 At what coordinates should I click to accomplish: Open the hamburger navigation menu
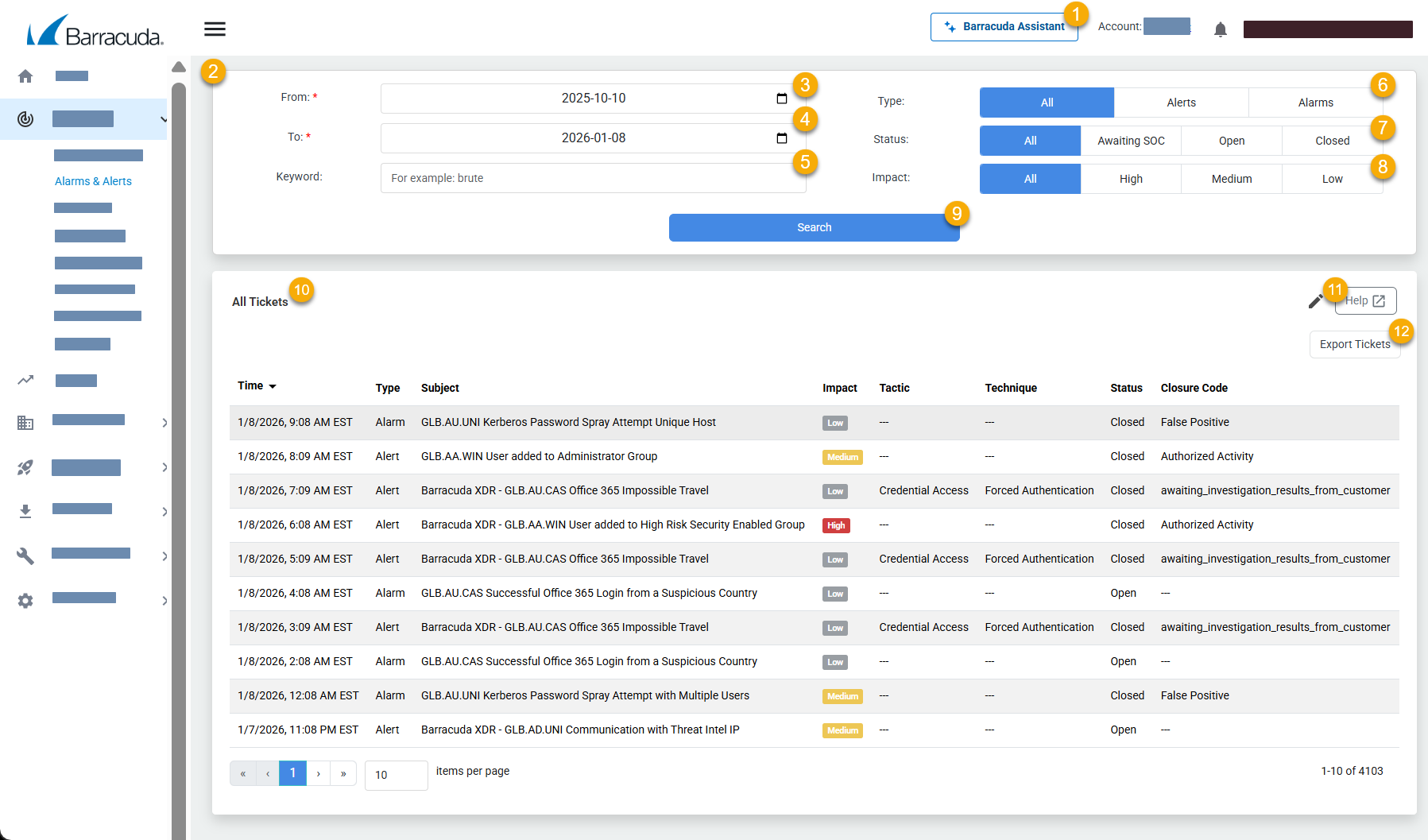click(x=215, y=29)
